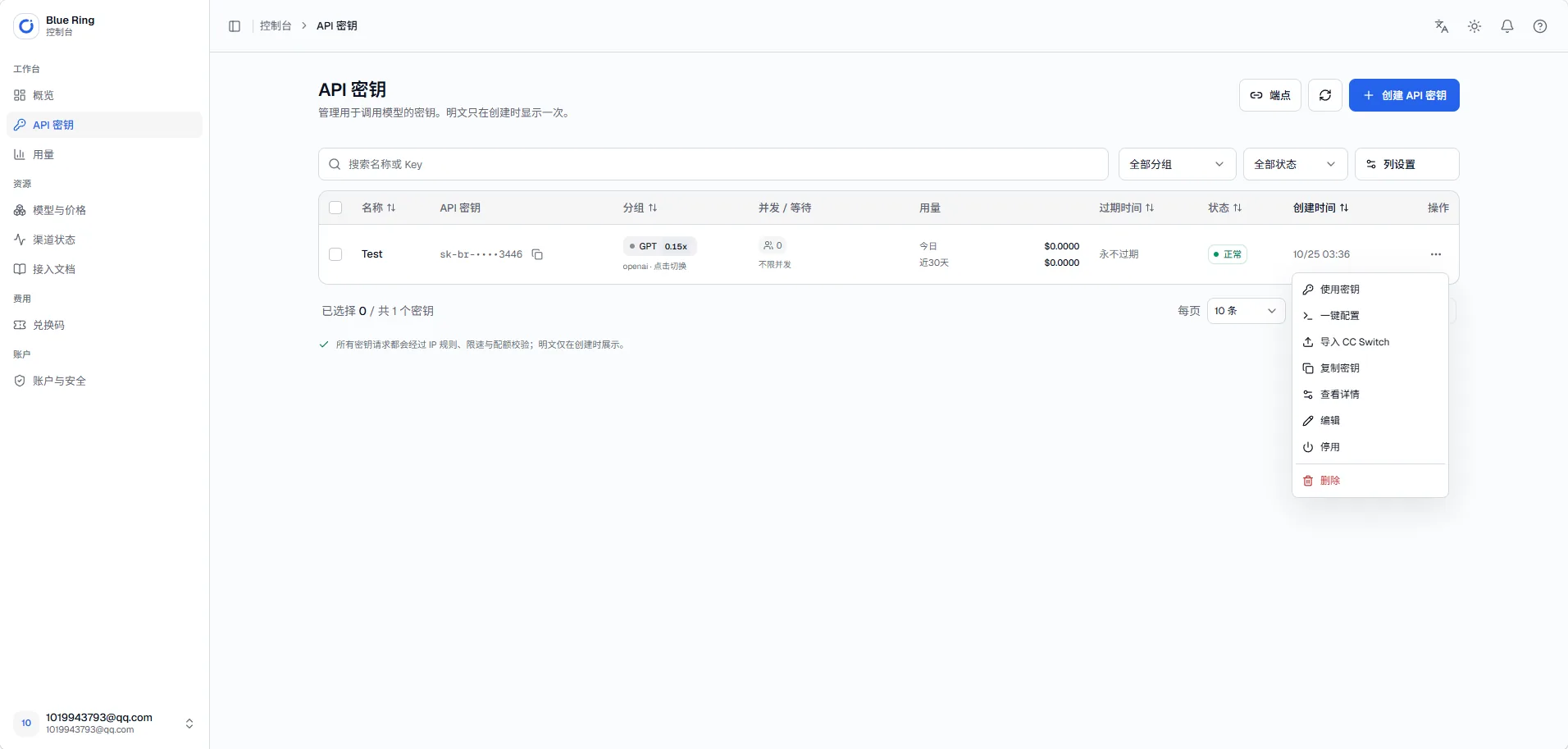Click the 搜索名称或 Key search field
1568x749 pixels.
tap(713, 164)
